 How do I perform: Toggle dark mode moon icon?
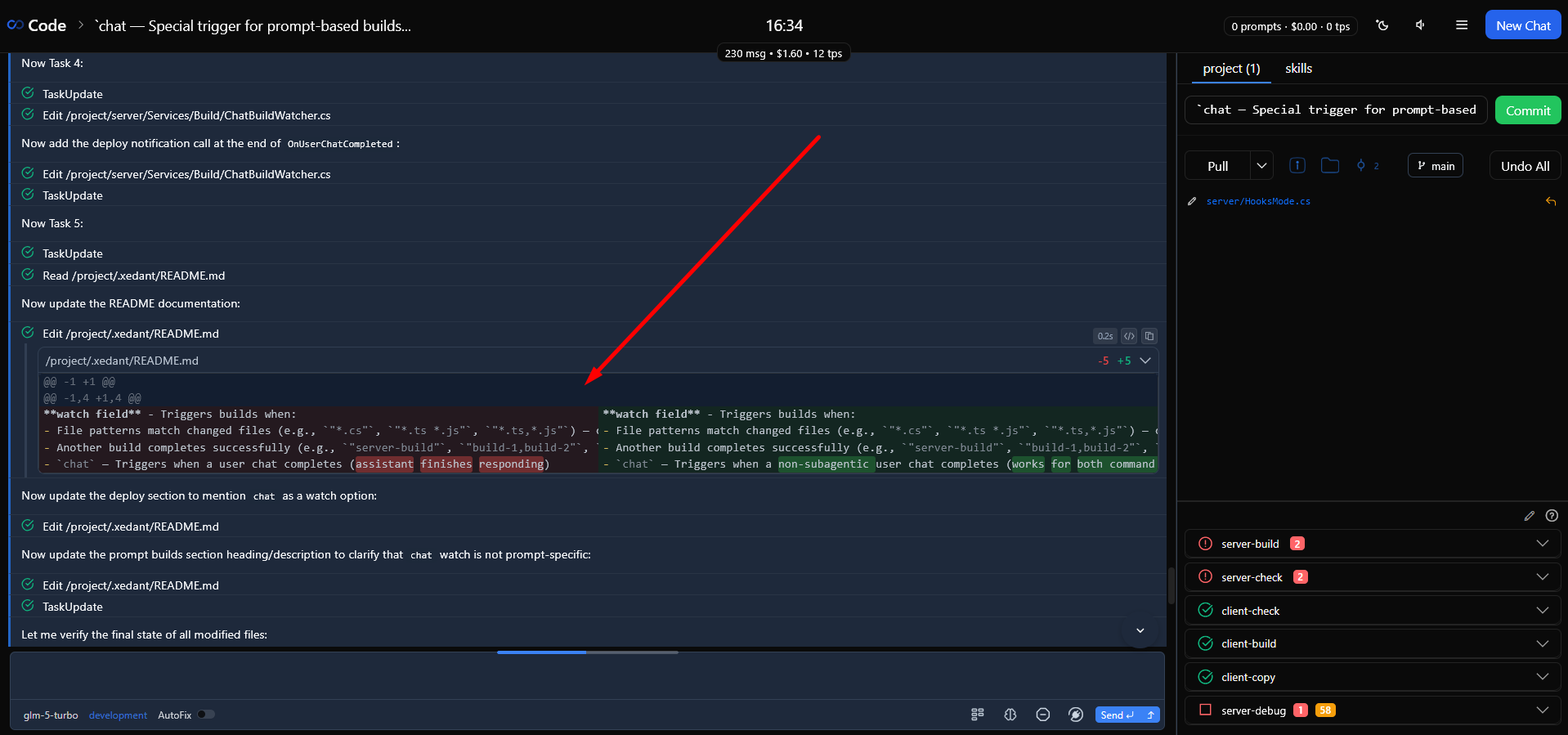(x=1382, y=25)
